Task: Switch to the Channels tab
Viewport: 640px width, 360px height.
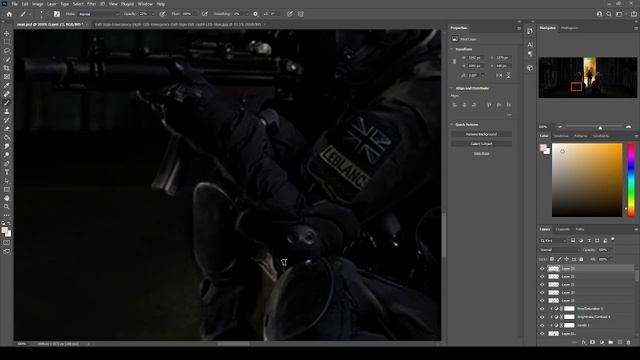Action: click(x=562, y=229)
